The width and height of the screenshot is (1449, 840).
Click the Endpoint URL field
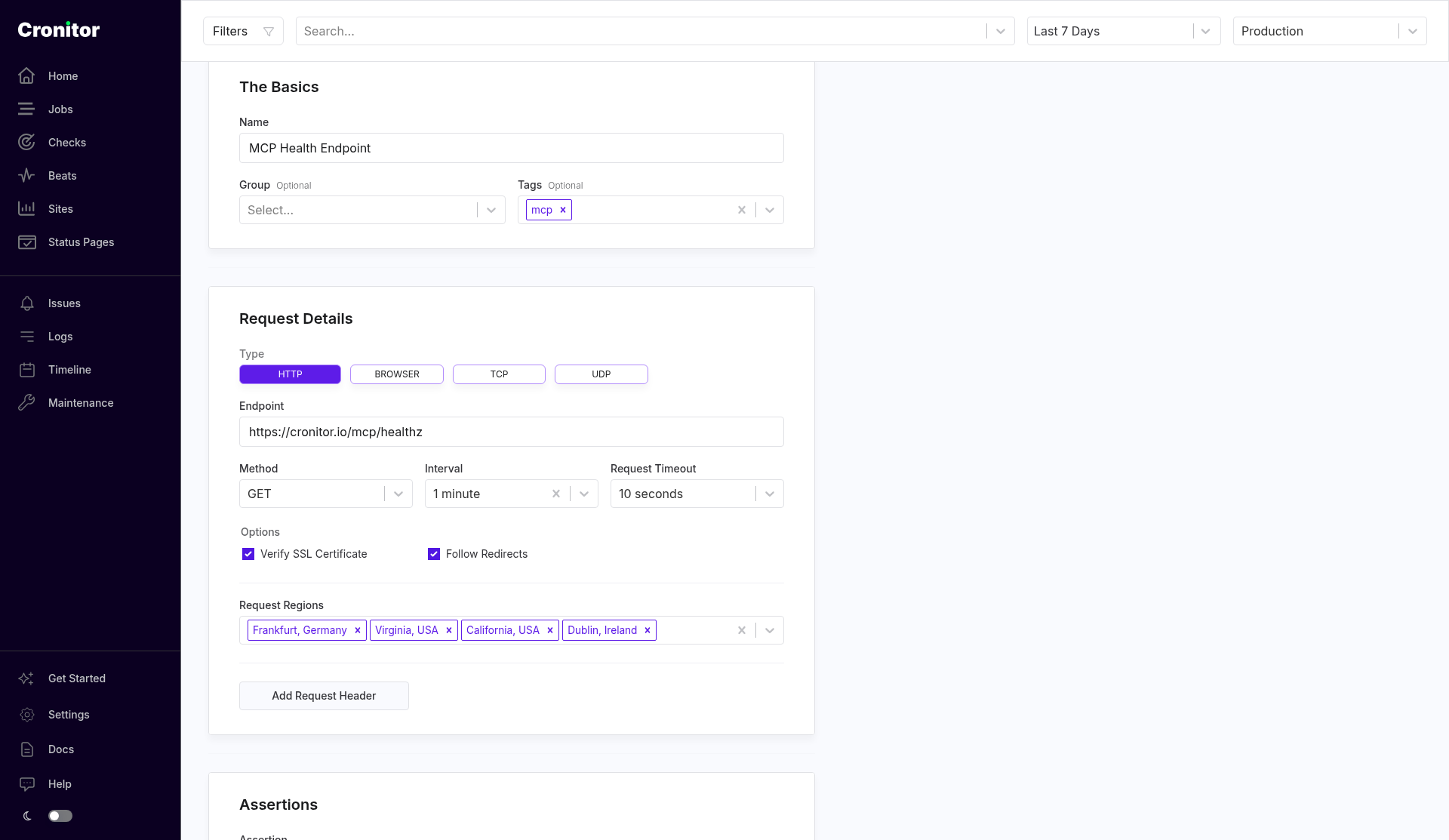512,432
